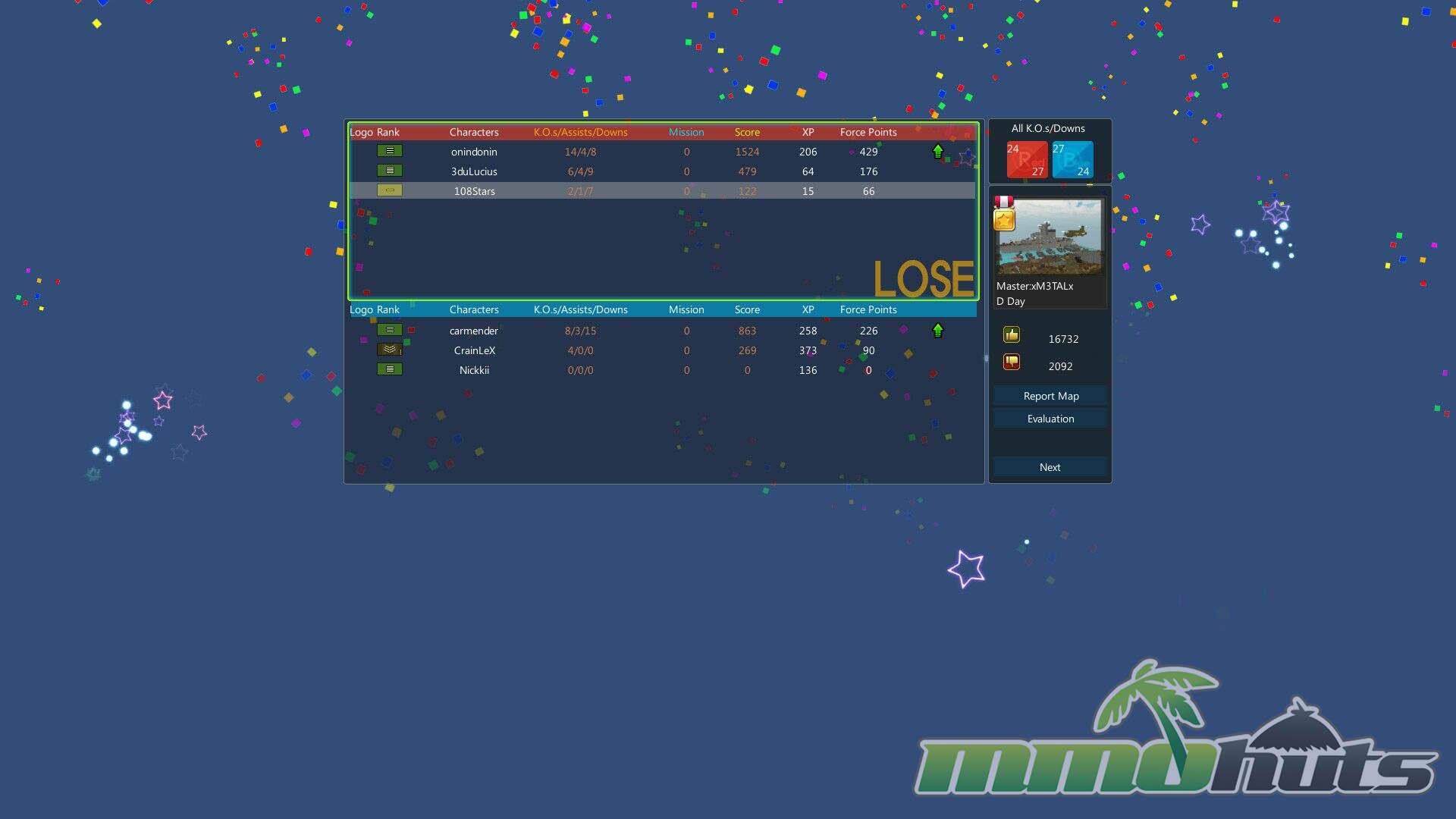Click the Red team K.O. score tile
This screenshot has height=819, width=1456.
pyautogui.click(x=1026, y=160)
